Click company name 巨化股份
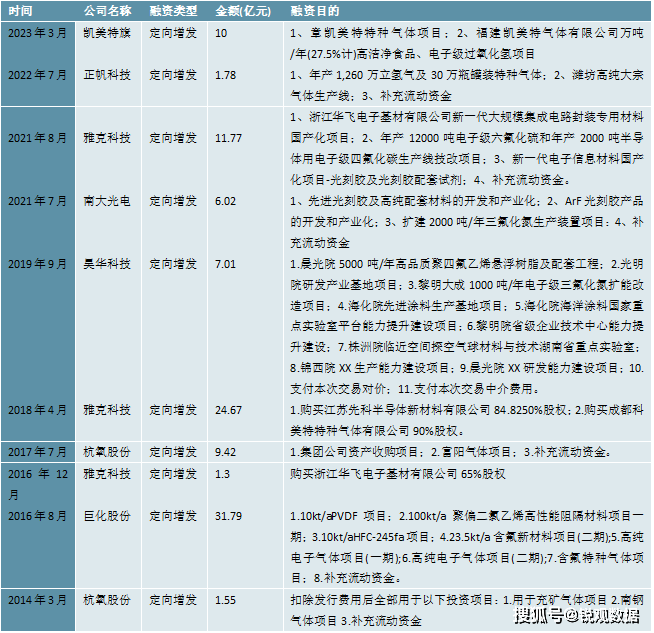Image resolution: width=654 pixels, height=633 pixels. click(107, 516)
